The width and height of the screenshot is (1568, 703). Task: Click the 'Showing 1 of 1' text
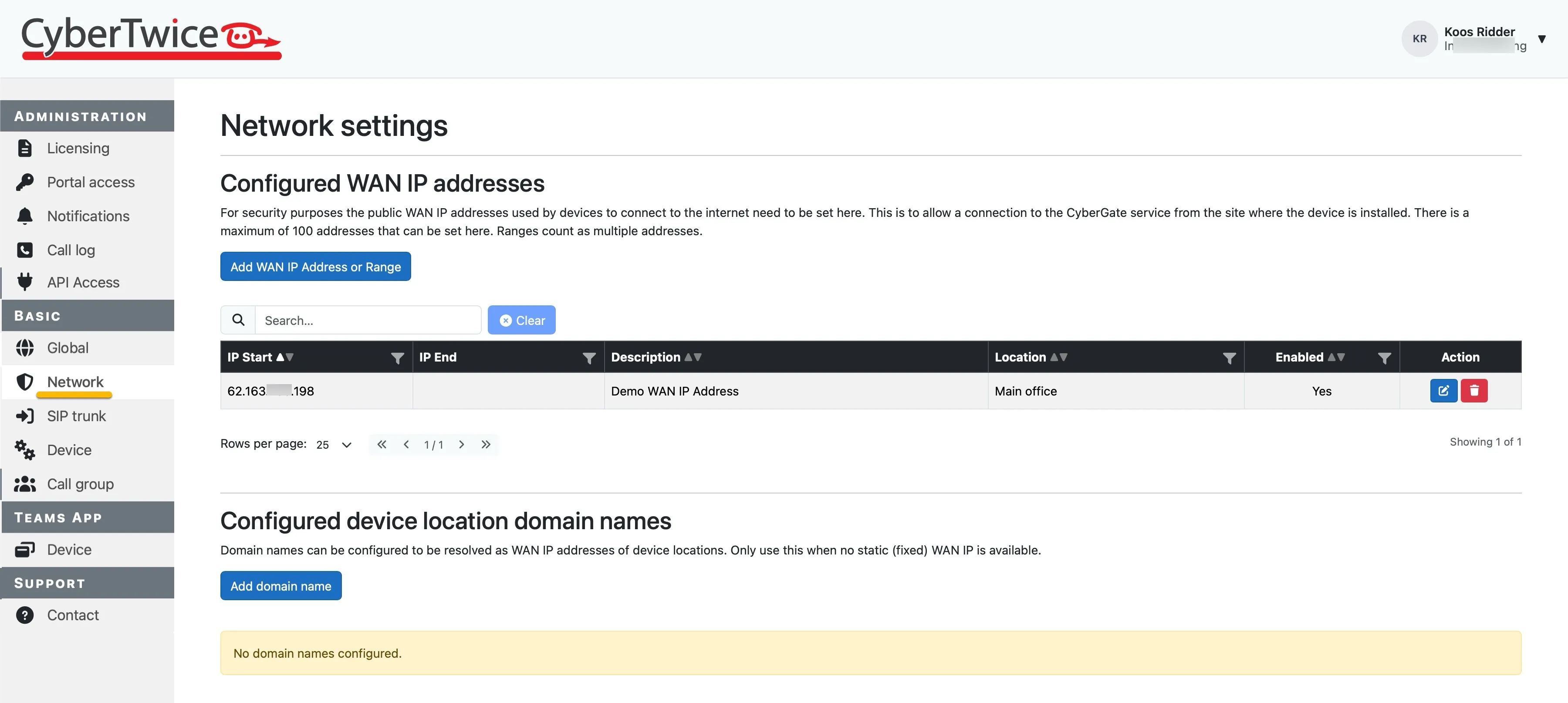(x=1485, y=442)
